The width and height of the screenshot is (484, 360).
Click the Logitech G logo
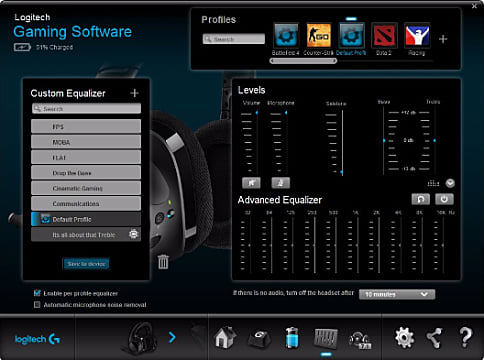coord(37,339)
